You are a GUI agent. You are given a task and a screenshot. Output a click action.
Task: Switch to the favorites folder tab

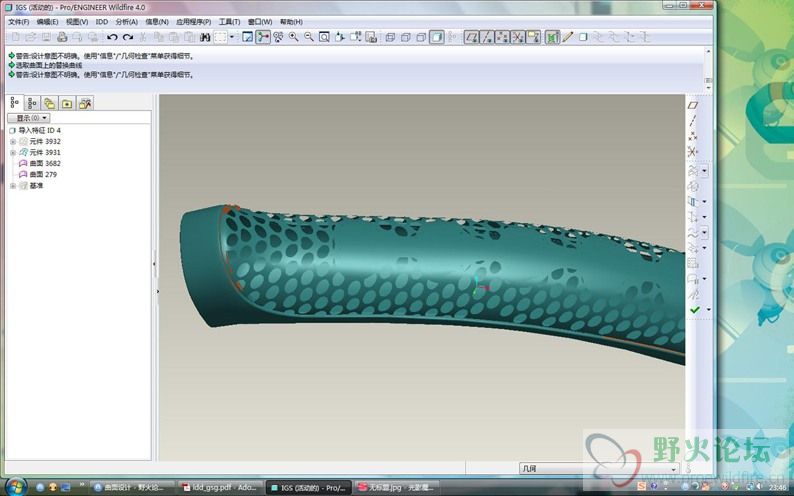coord(67,103)
